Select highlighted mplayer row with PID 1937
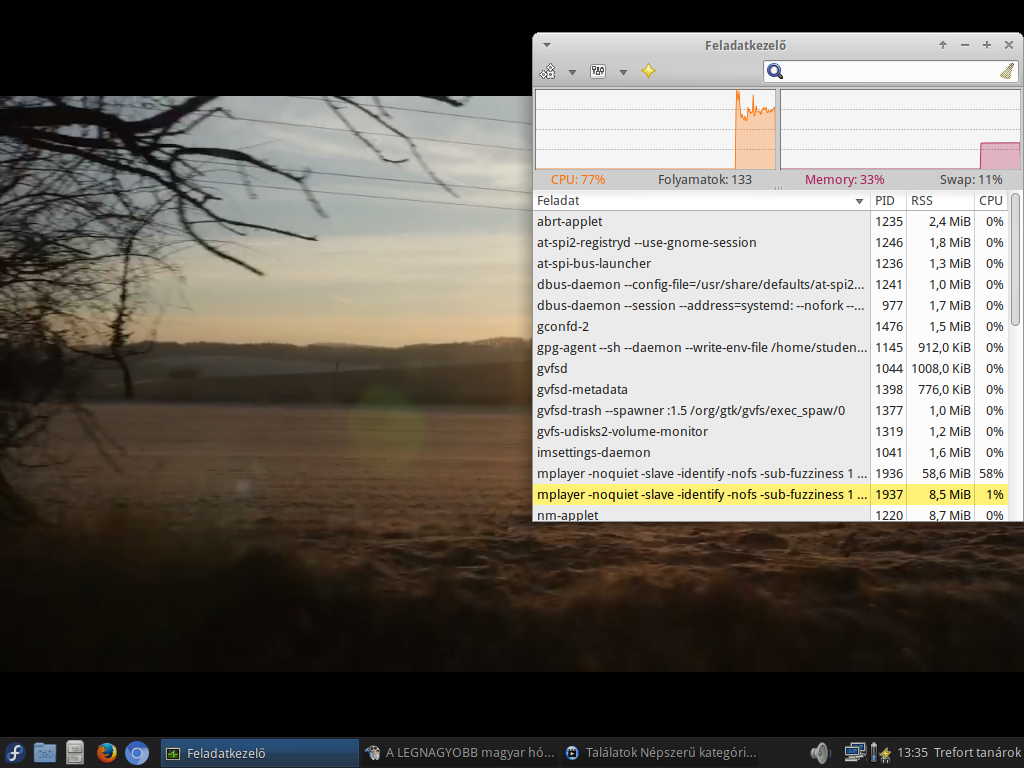Screen dimensions: 1024x768 pyautogui.click(x=771, y=494)
